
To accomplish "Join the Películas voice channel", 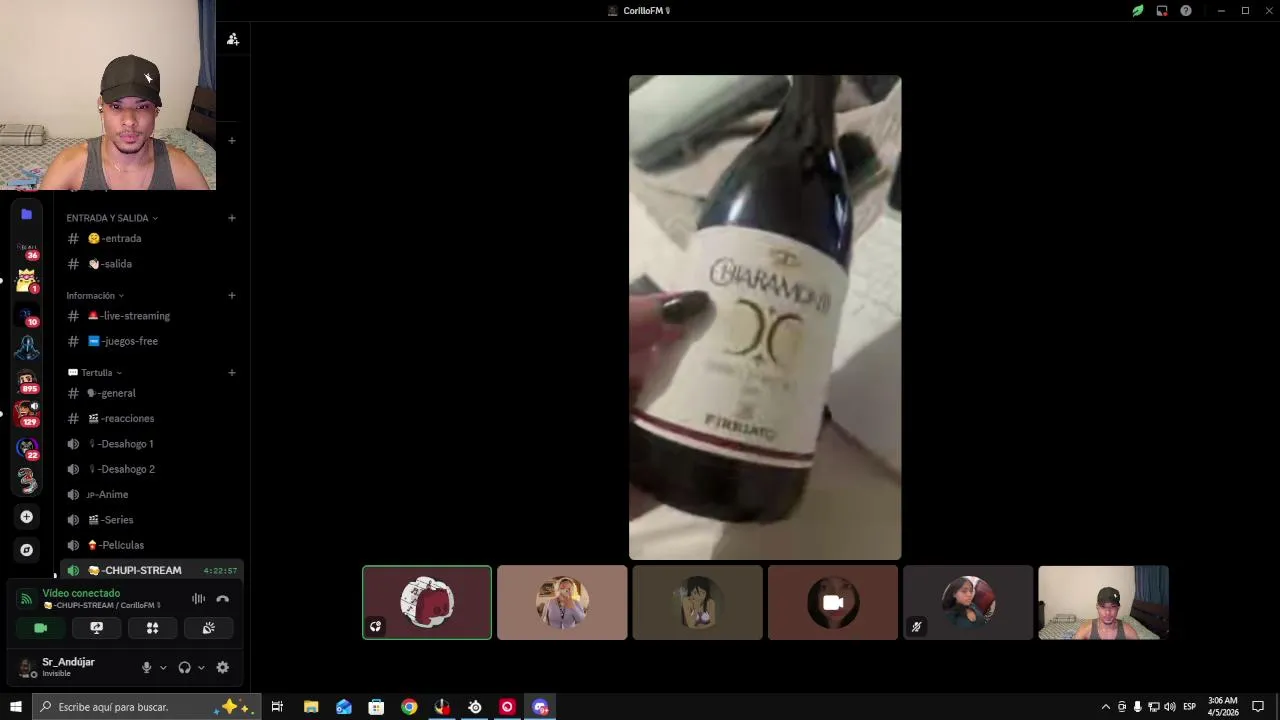I will (150, 545).
